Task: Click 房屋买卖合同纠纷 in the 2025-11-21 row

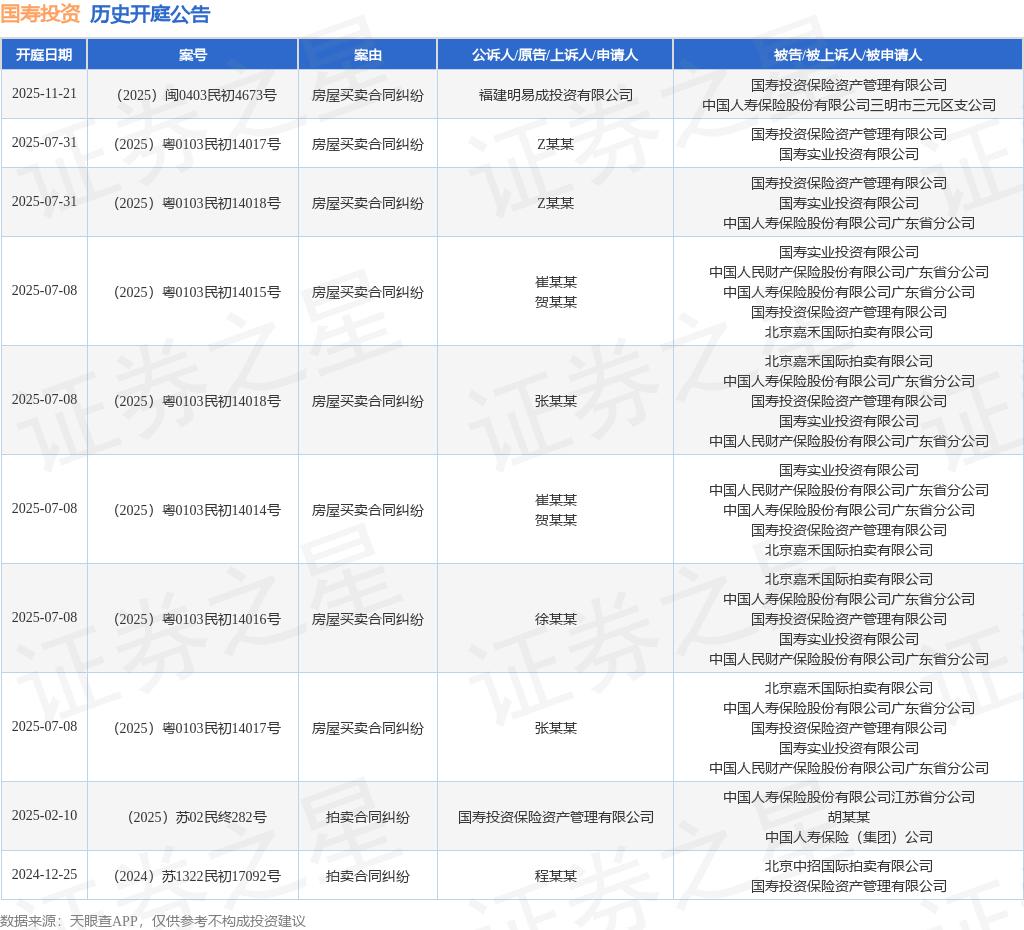Action: 368,95
